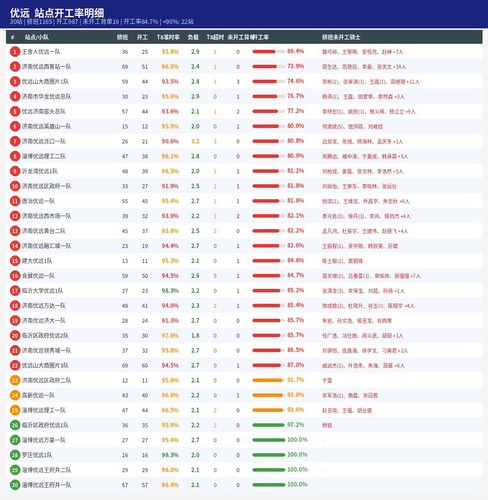Viewport: 488px width, 500px height.
Task: Select red rank badge number 12
Action: click(x=15, y=216)
